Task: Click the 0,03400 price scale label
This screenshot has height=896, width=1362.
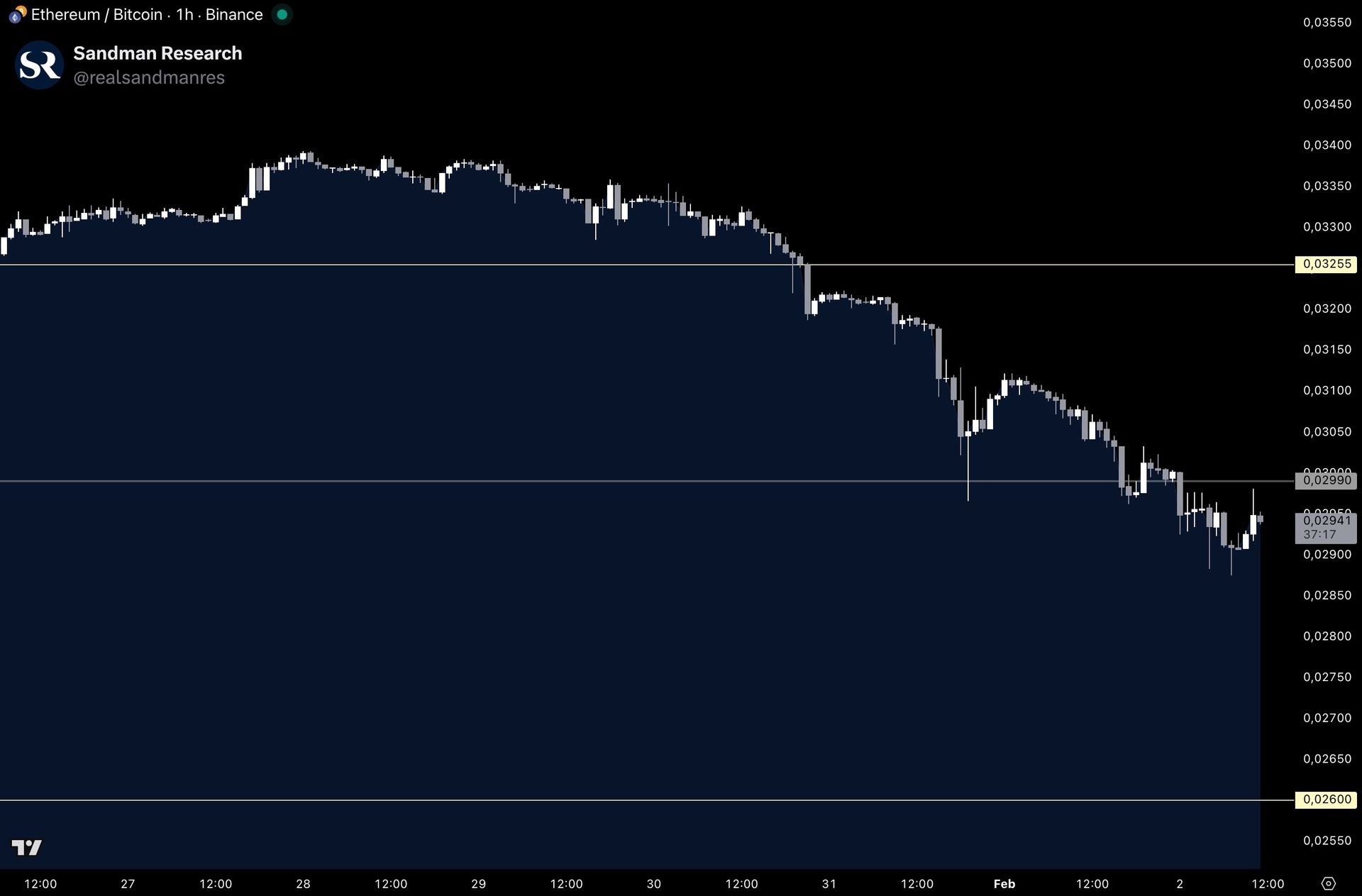Action: 1327,145
